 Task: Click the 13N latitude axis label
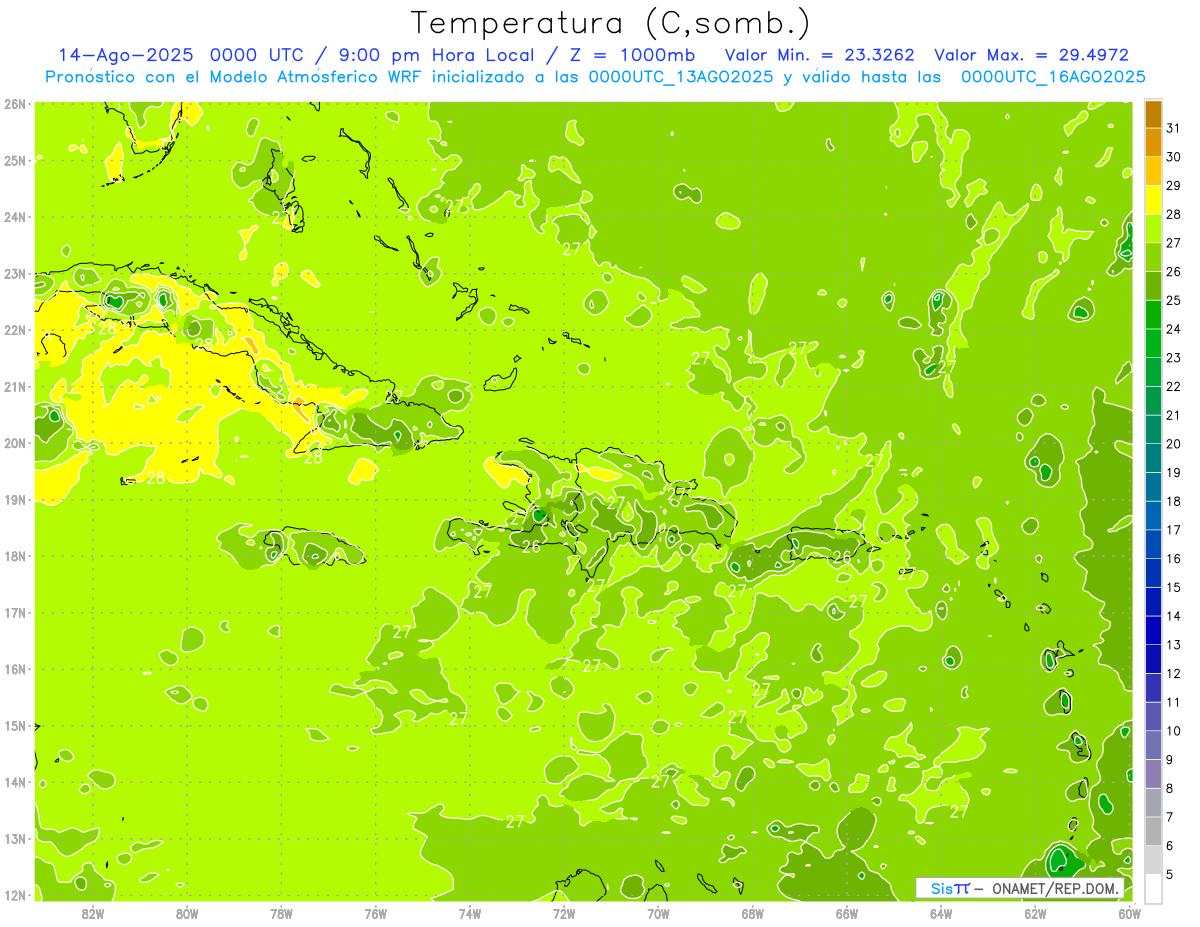pyautogui.click(x=14, y=839)
